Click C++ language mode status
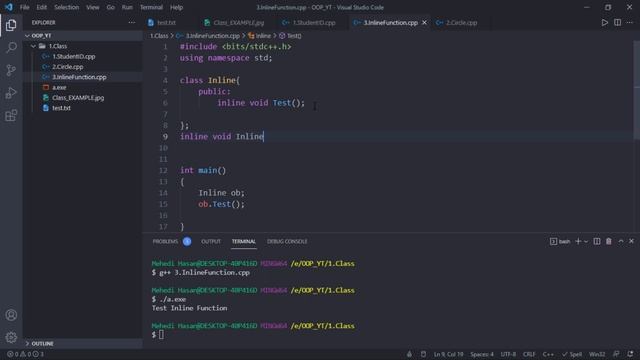 pyautogui.click(x=548, y=354)
